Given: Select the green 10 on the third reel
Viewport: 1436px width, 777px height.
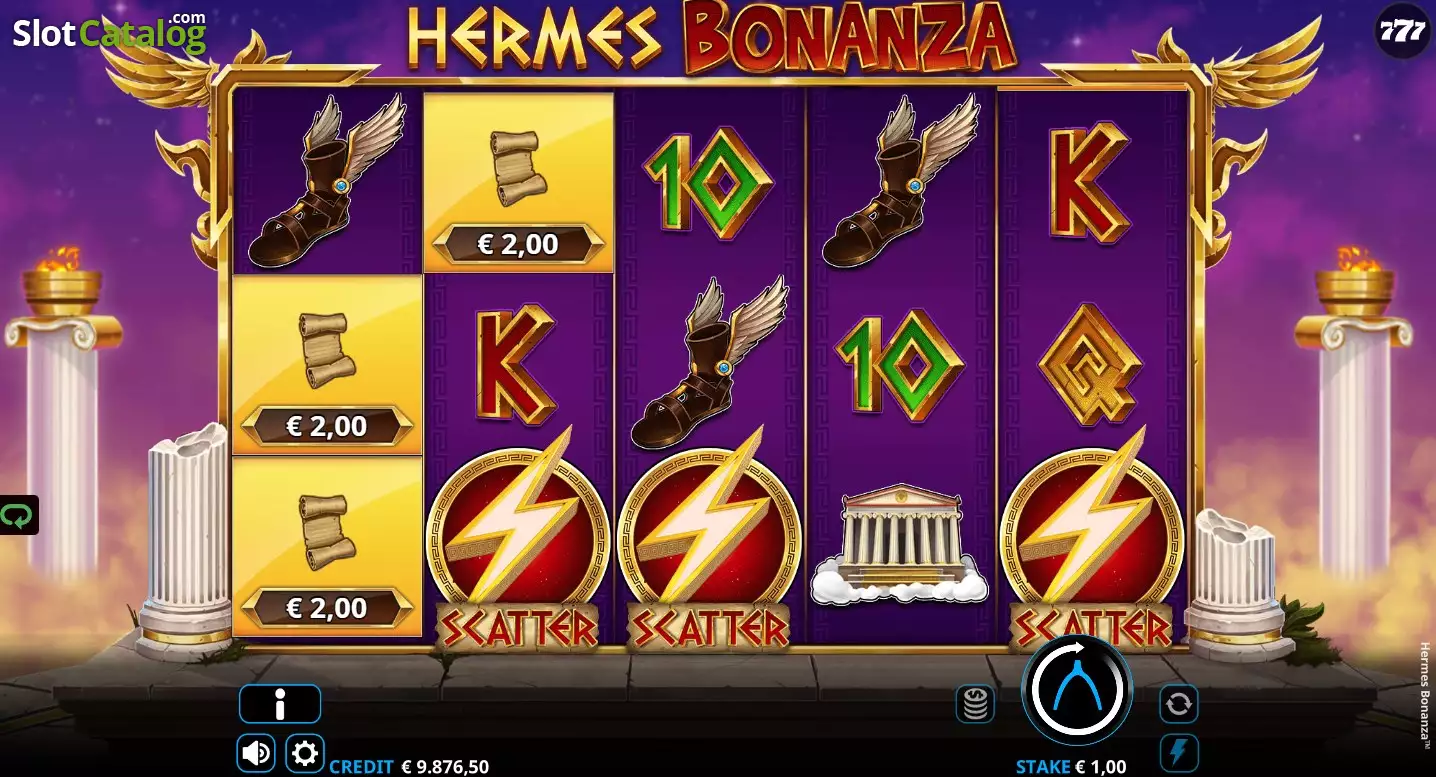Looking at the screenshot, I should tap(708, 182).
